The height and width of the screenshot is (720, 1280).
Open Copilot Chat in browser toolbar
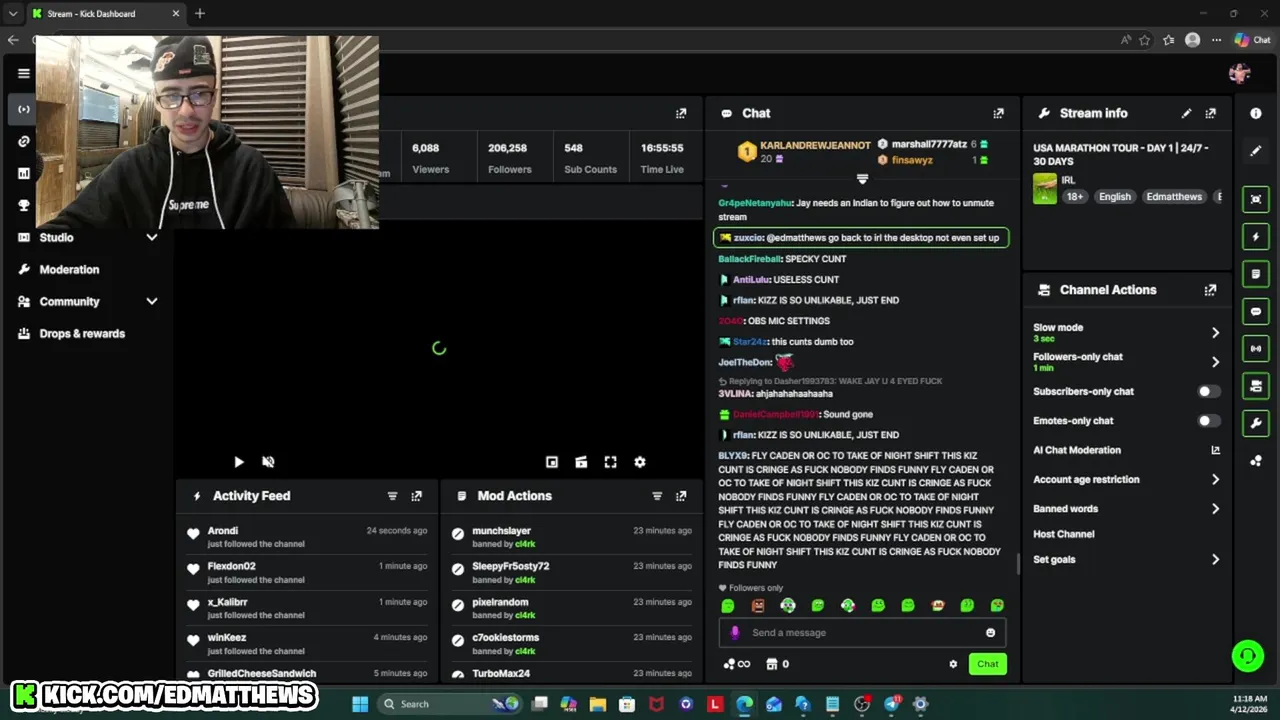(x=1253, y=40)
